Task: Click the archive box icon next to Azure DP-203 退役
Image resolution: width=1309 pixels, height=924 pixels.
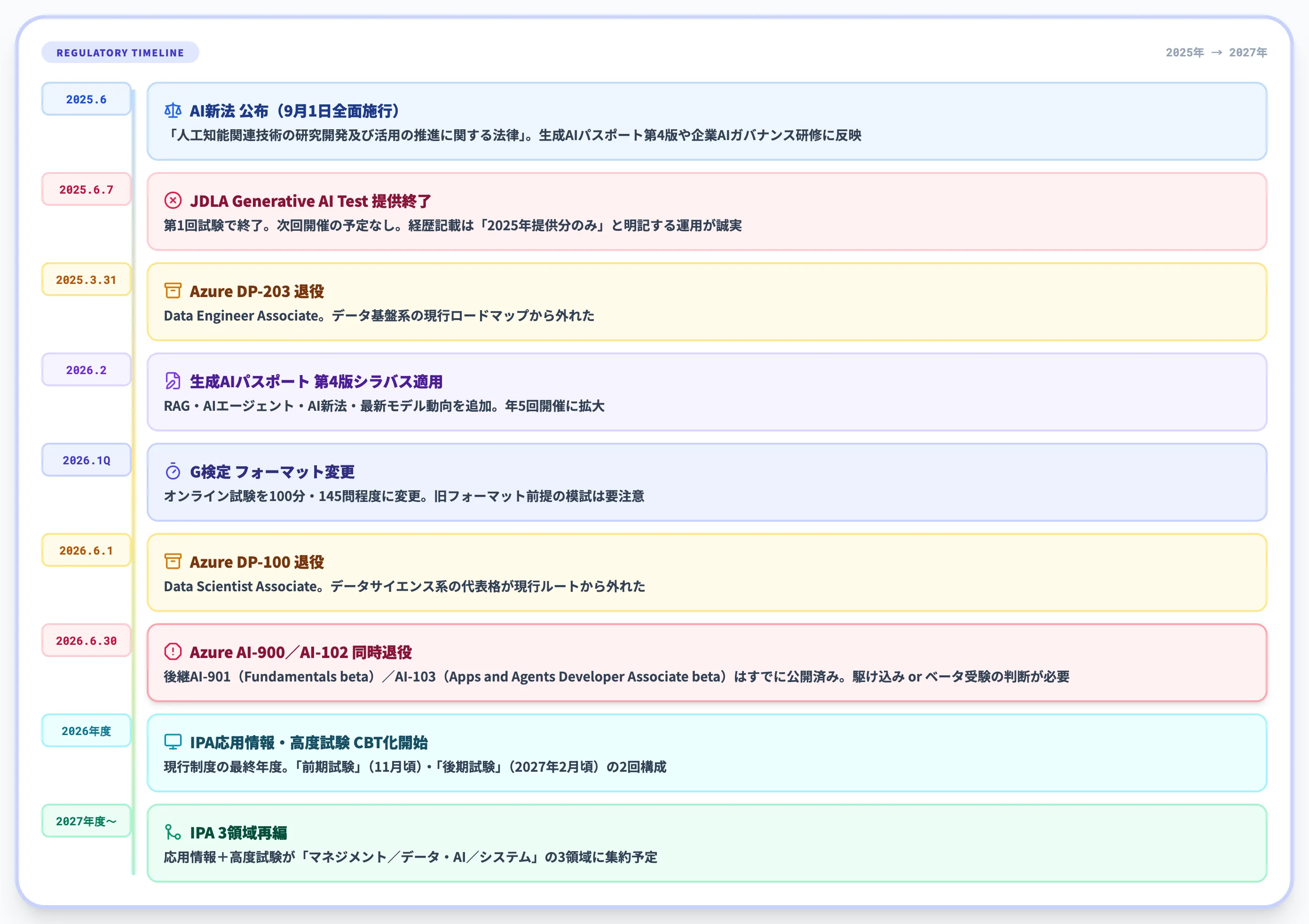Action: pos(173,291)
